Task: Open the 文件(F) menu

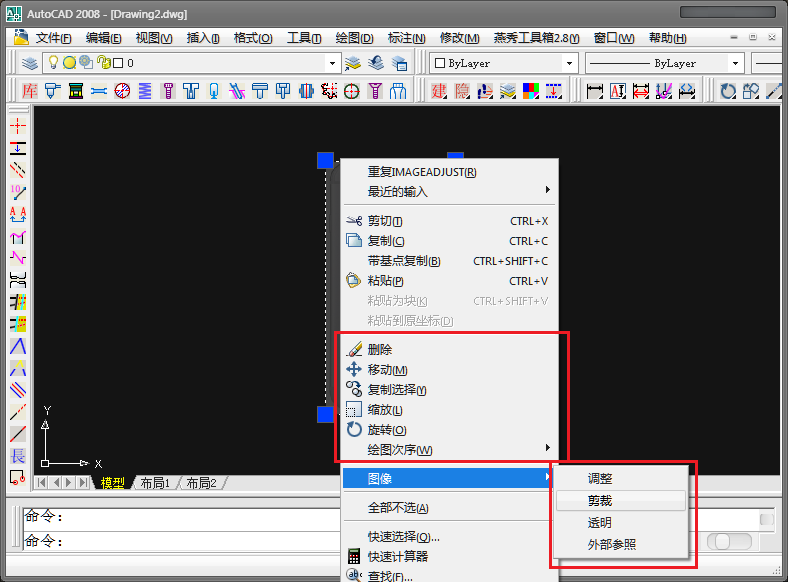Action: [53, 38]
